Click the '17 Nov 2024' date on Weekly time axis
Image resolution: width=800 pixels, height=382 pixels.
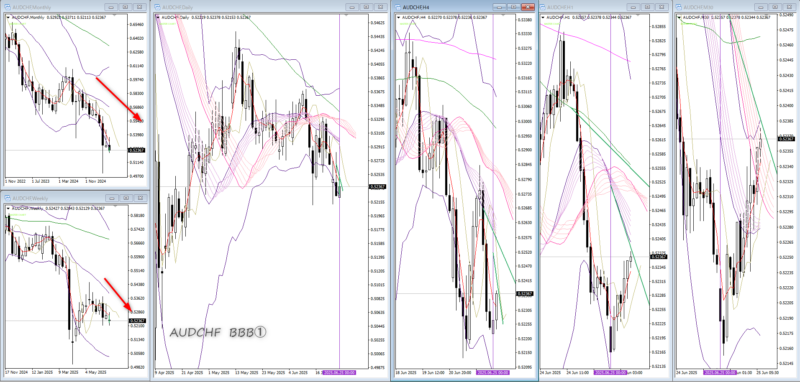click(x=15, y=372)
